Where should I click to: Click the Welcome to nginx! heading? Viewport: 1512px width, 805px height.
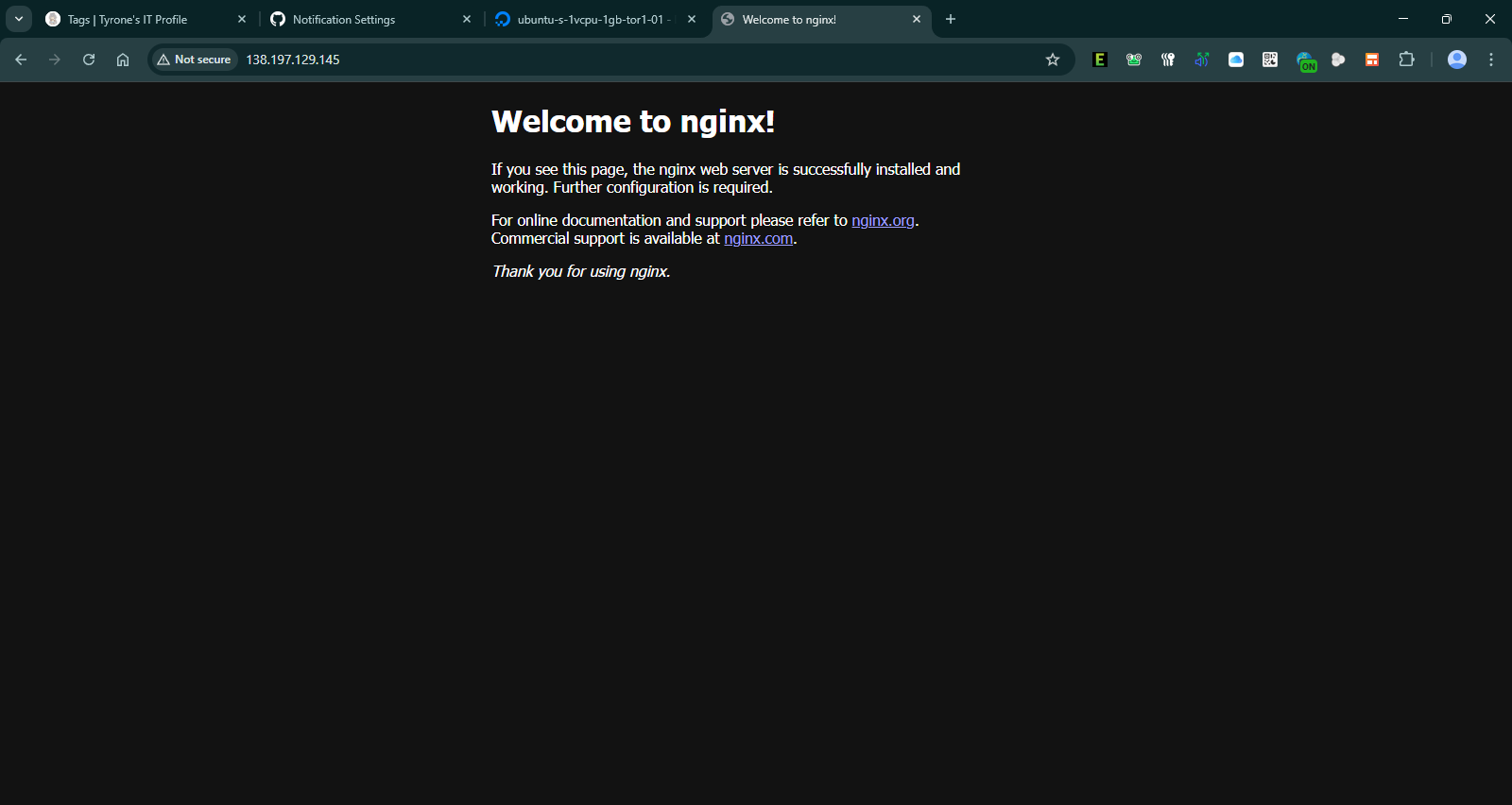pos(633,121)
